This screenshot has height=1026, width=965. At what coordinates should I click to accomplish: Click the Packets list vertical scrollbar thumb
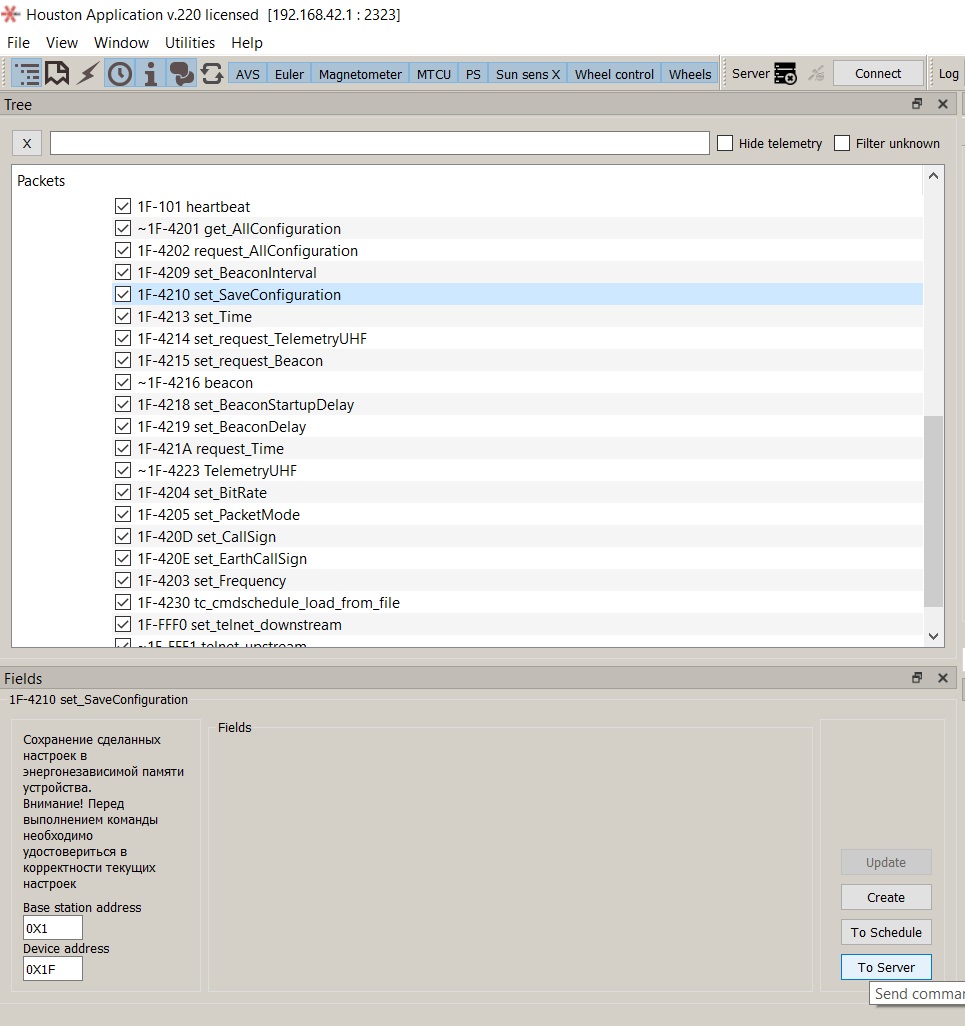[933, 510]
